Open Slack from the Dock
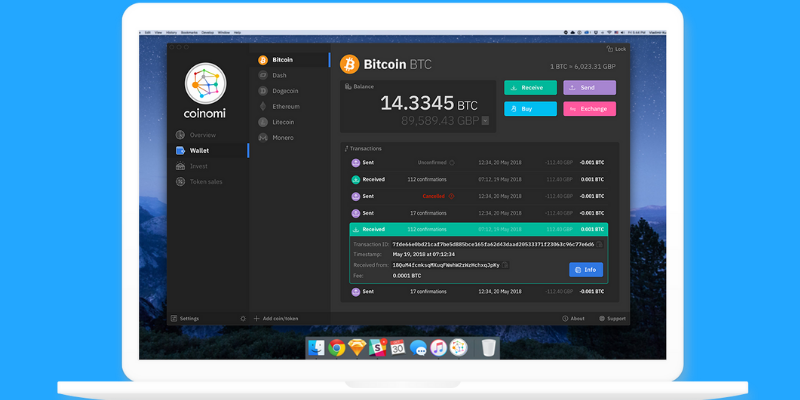The image size is (800, 400). pyautogui.click(x=378, y=348)
